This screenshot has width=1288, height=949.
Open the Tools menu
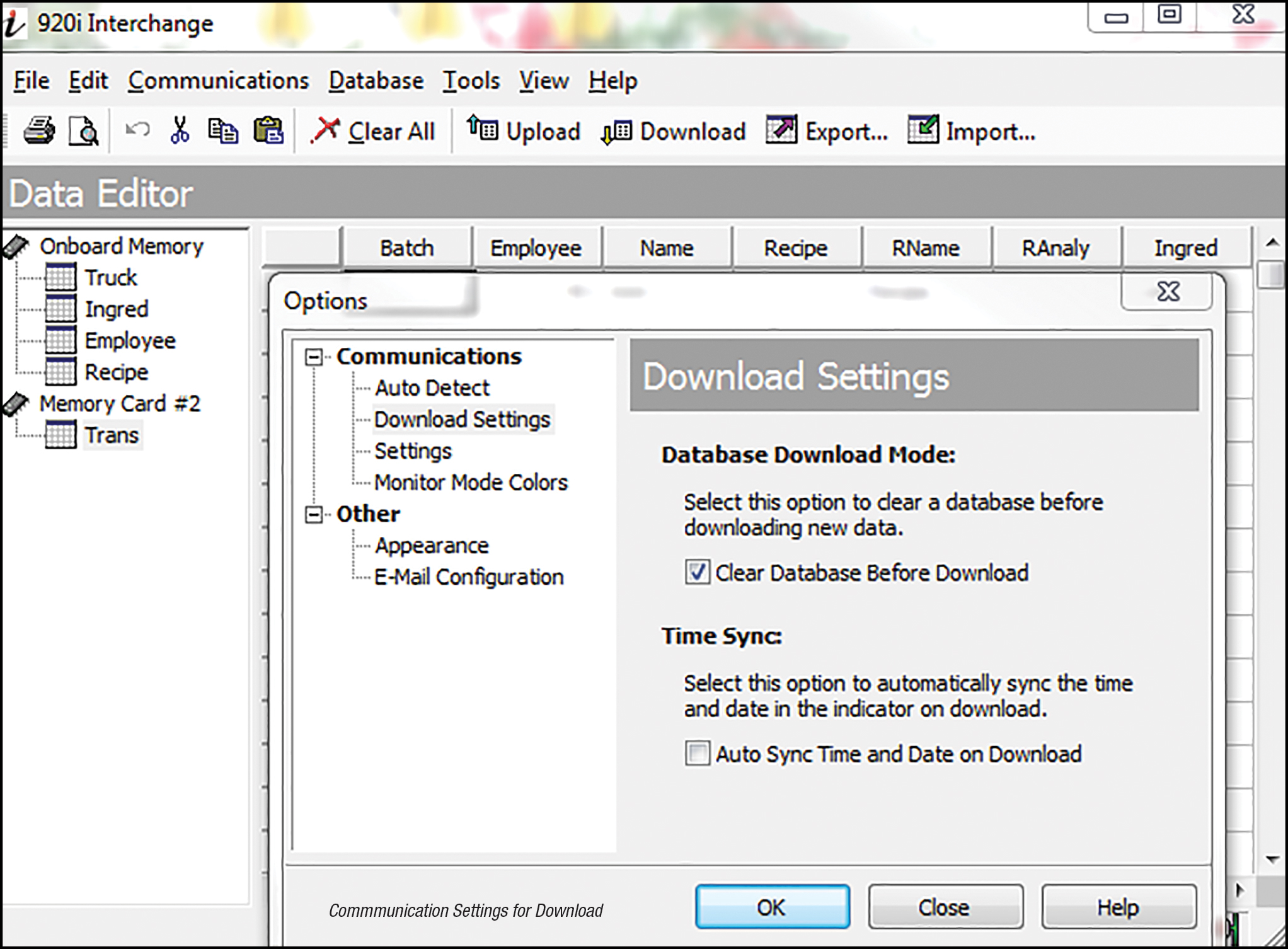tap(471, 81)
